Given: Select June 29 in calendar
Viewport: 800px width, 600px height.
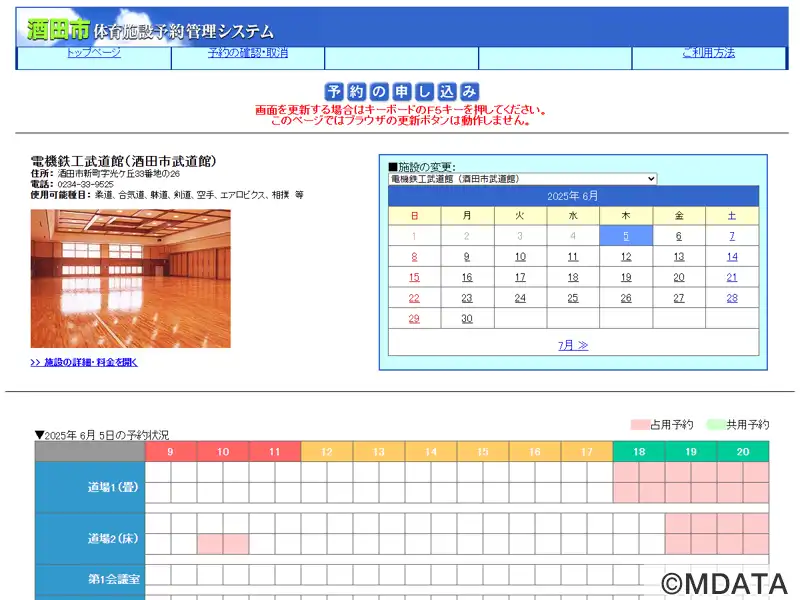Looking at the screenshot, I should pos(414,318).
